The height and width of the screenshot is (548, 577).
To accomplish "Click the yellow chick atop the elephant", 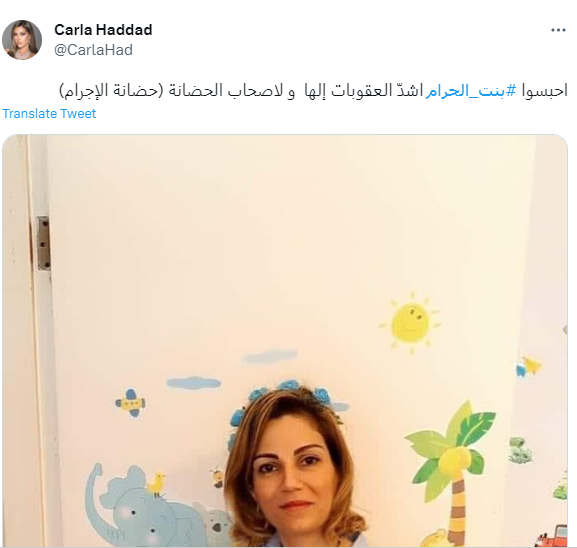I will pyautogui.click(x=157, y=484).
